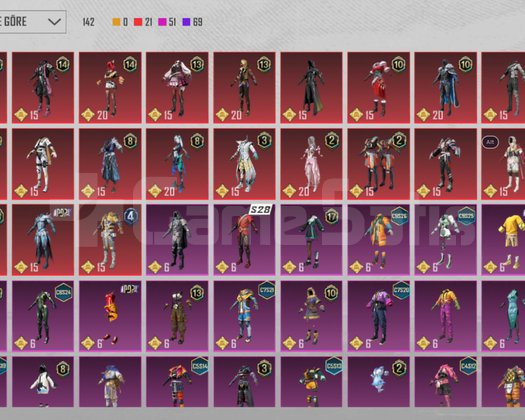Select the blue-haired white robe outfit

point(110,382)
